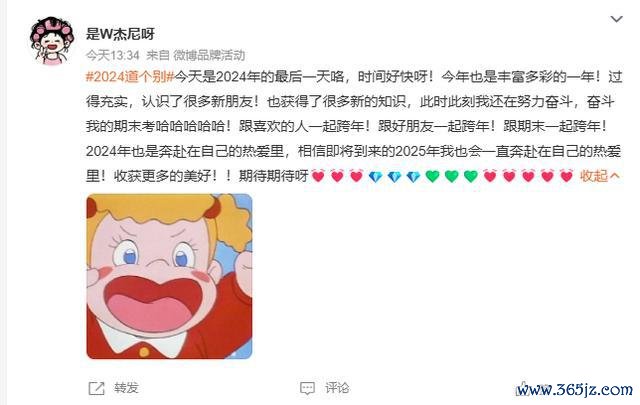This screenshot has height=405, width=640.
Task: Open the 微博品牌活动 source link
Action: [x=209, y=55]
